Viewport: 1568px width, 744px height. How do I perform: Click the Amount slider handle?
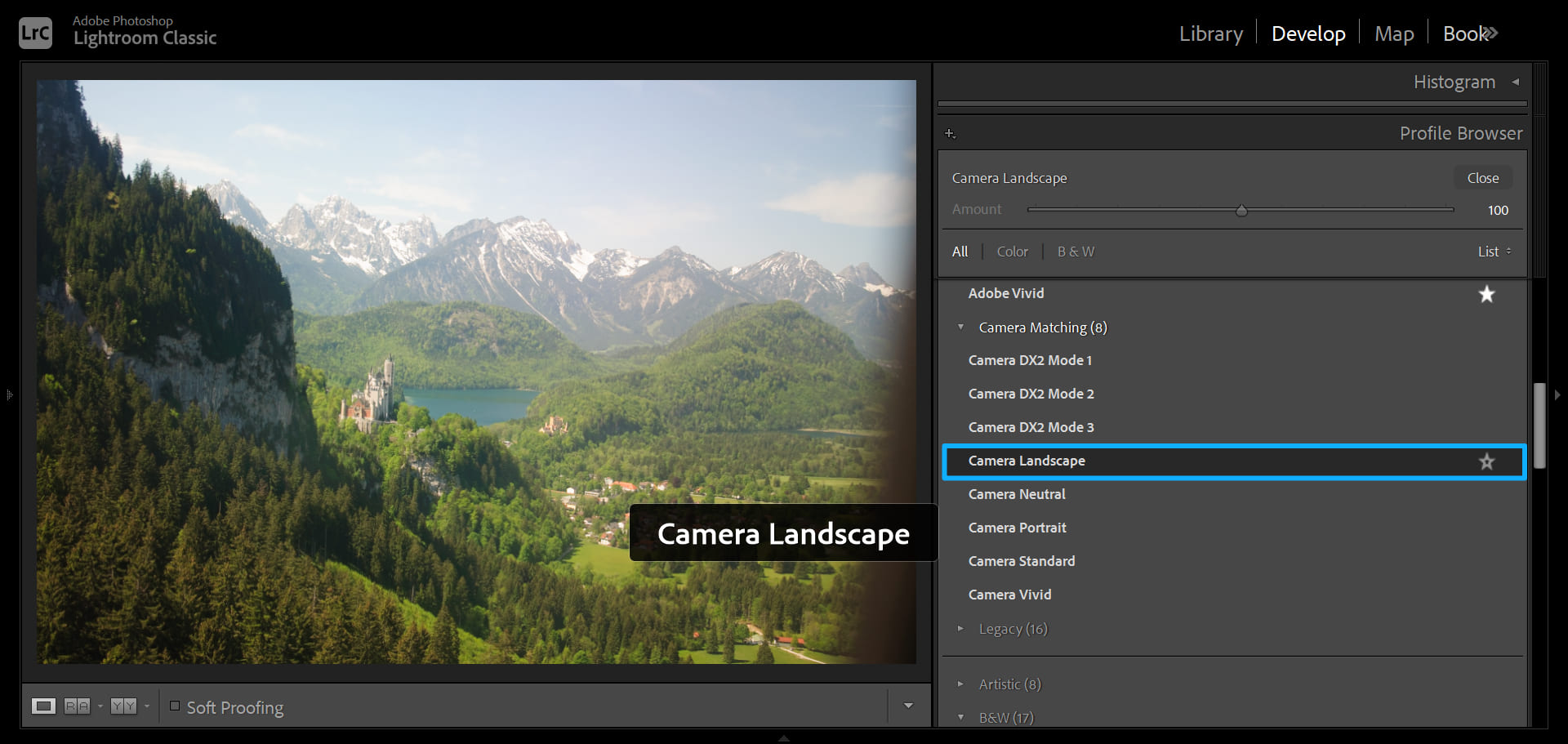tap(1241, 211)
